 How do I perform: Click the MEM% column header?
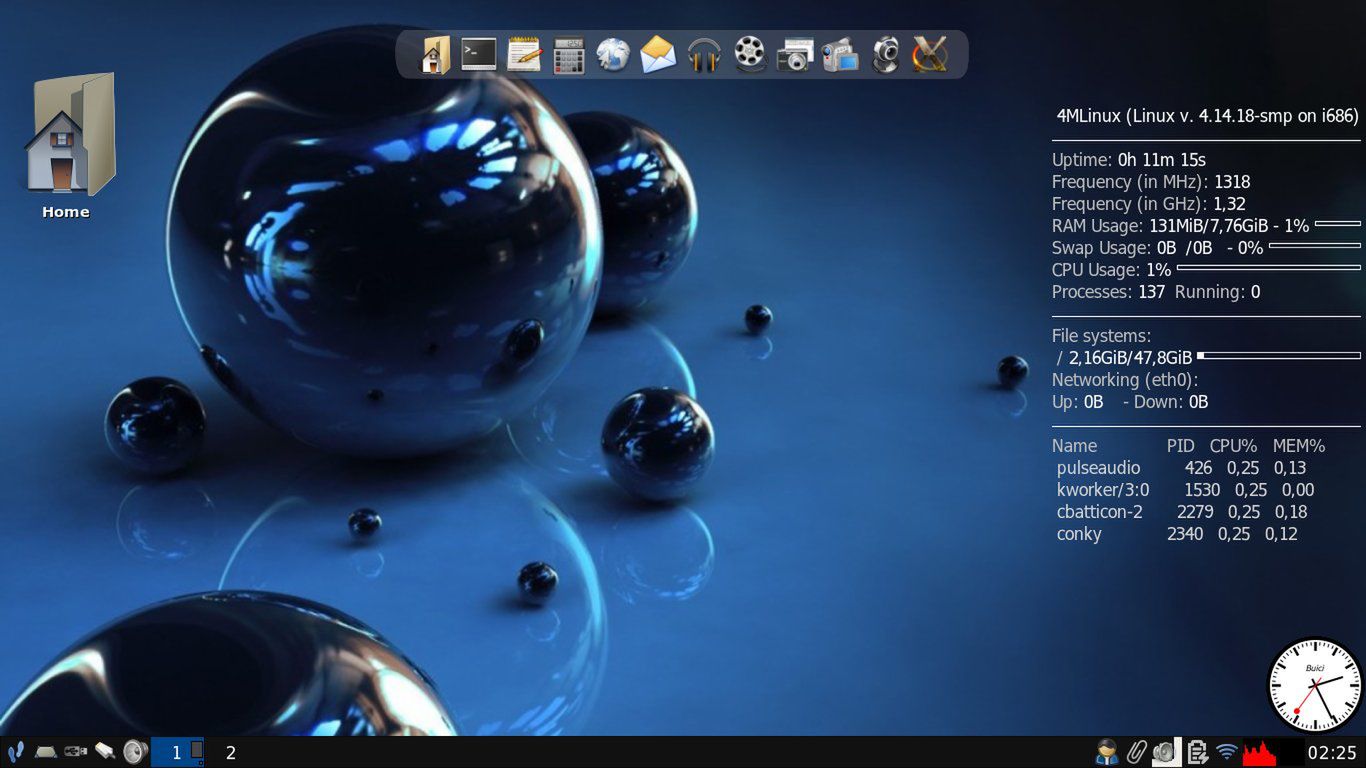pyautogui.click(x=1299, y=446)
